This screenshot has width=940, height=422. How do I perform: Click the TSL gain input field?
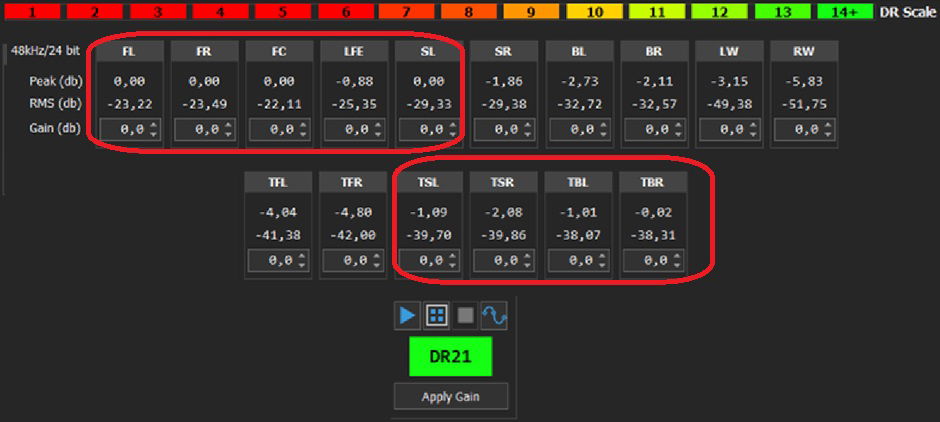[x=417, y=260]
